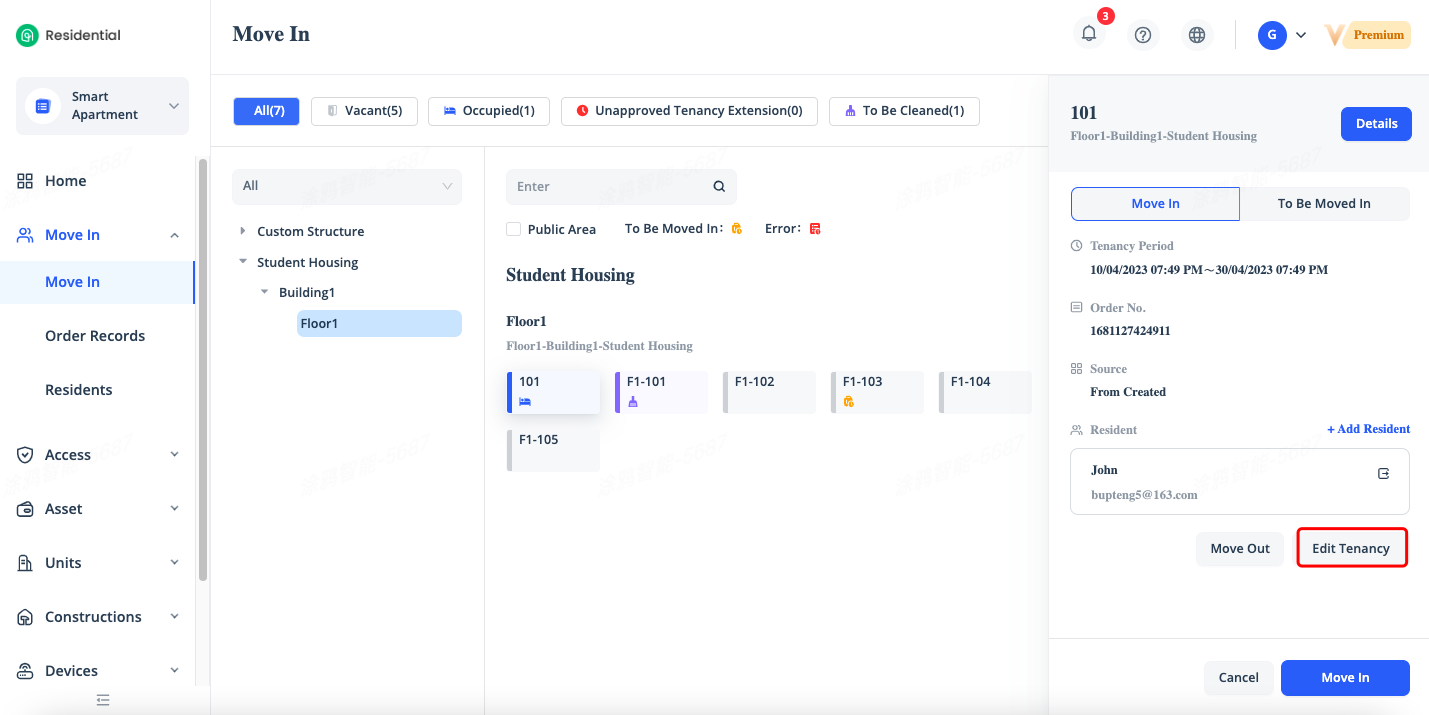
Task: Filter by Vacant(5) rooms
Action: (364, 111)
